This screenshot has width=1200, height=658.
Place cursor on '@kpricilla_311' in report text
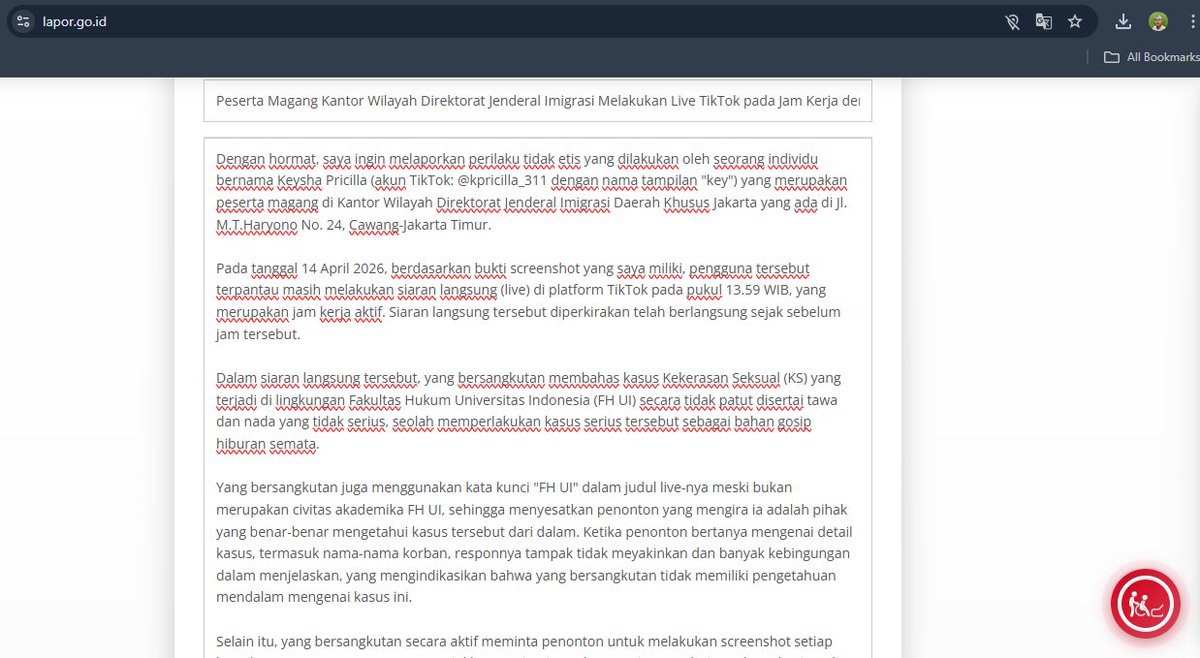pyautogui.click(x=503, y=181)
